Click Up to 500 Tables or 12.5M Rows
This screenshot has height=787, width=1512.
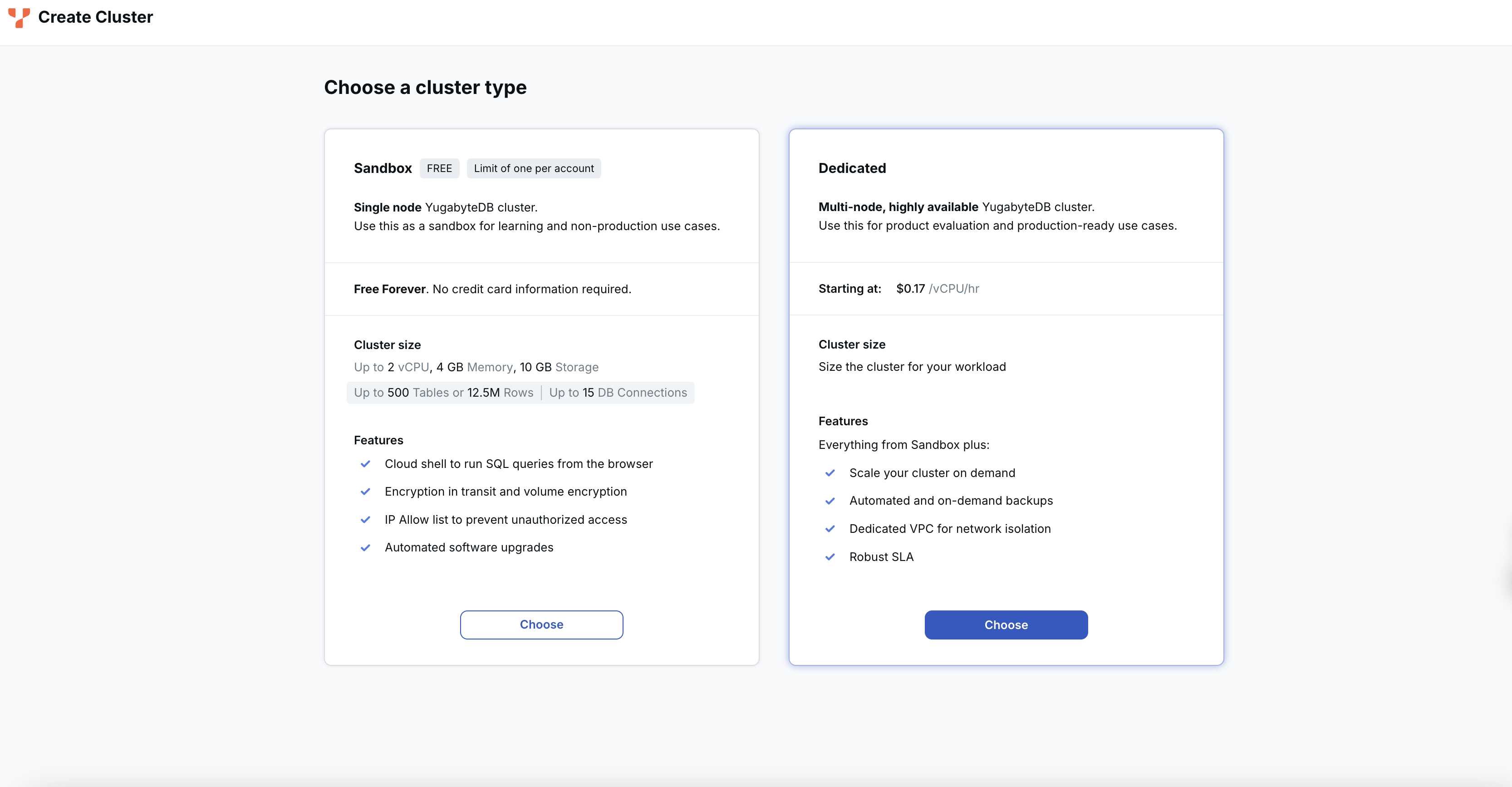pos(443,393)
